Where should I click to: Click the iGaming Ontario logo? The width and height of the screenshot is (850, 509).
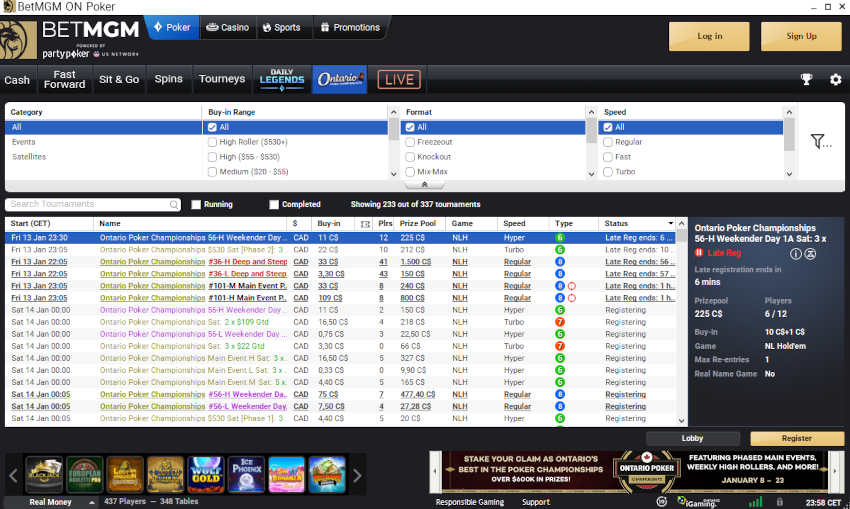(x=699, y=502)
